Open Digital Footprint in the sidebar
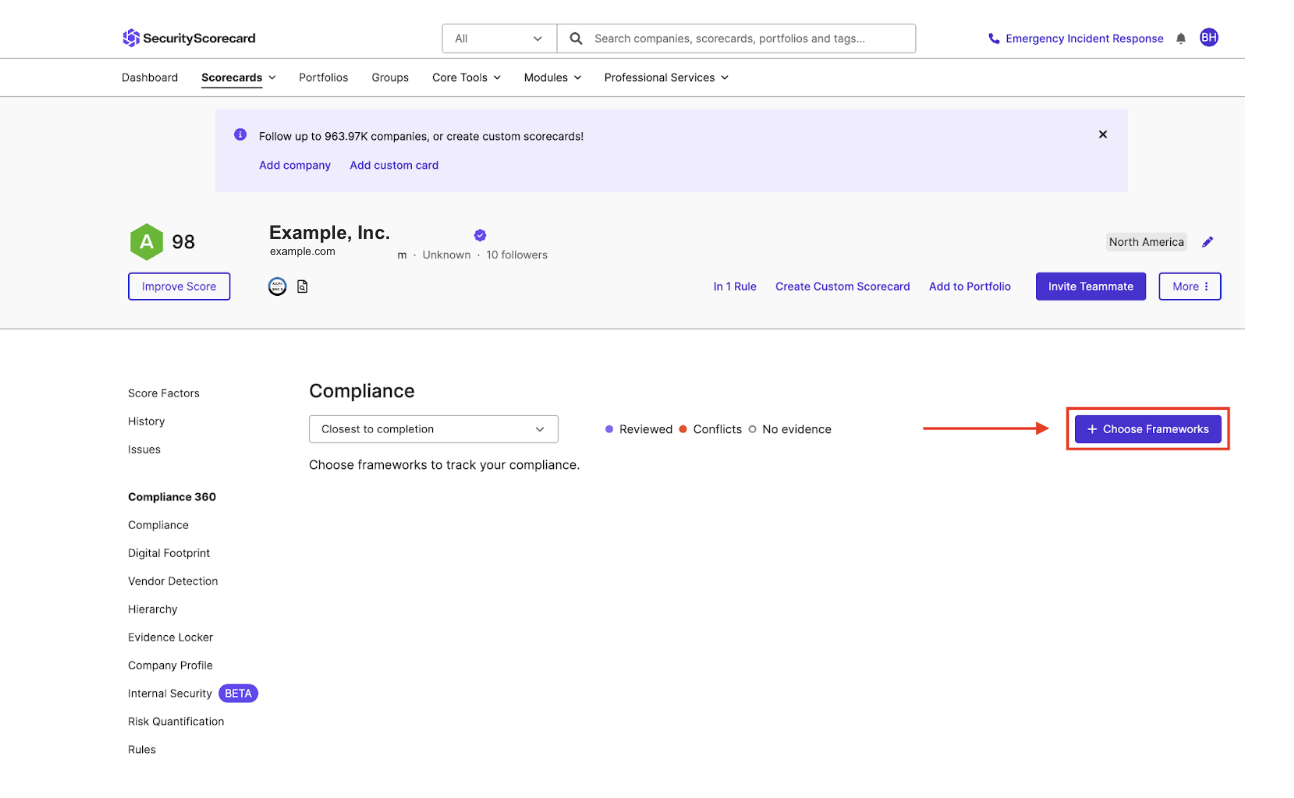 click(x=169, y=553)
